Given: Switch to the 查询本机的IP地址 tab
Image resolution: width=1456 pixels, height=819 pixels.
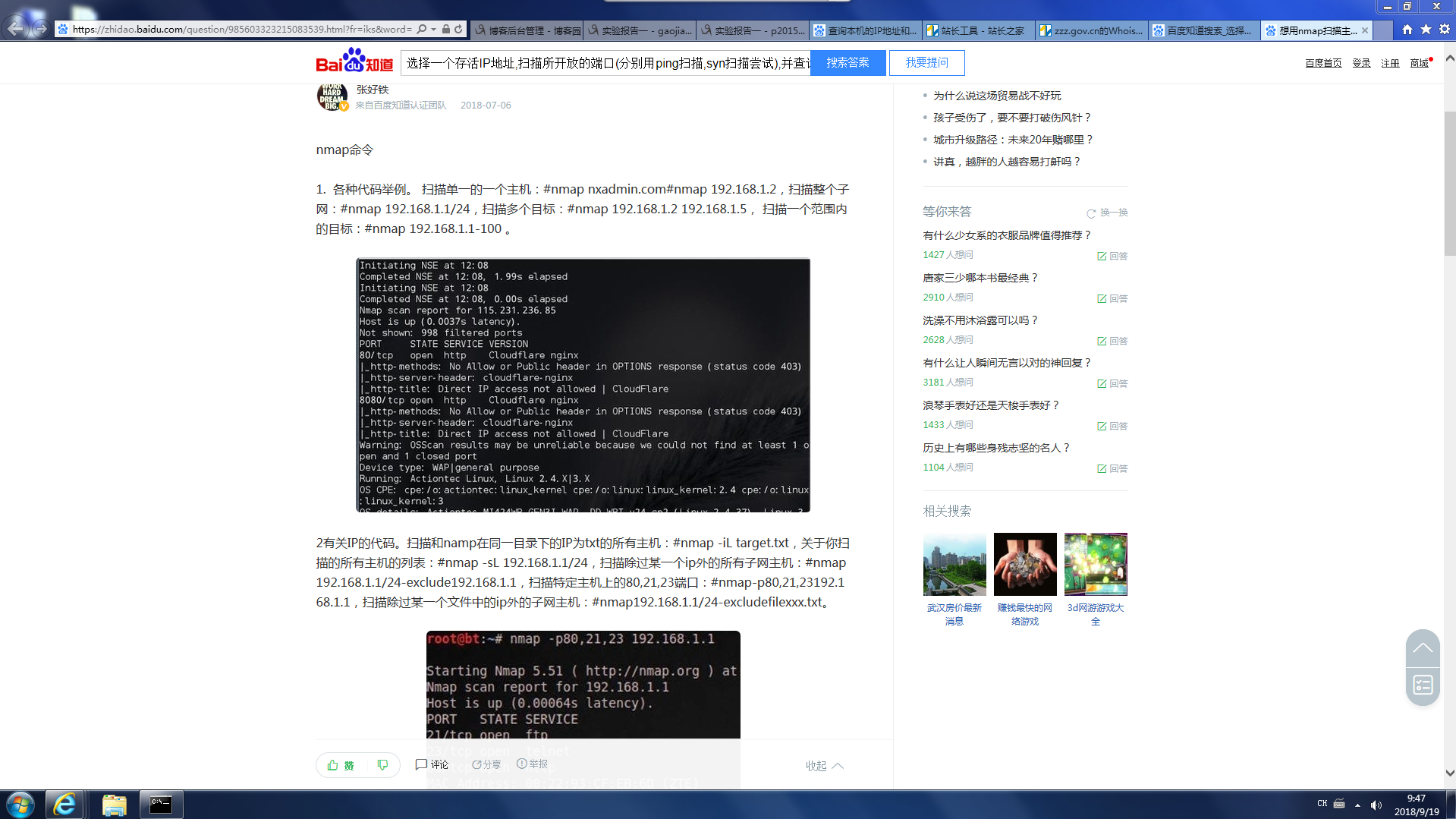Looking at the screenshot, I should pos(866,30).
